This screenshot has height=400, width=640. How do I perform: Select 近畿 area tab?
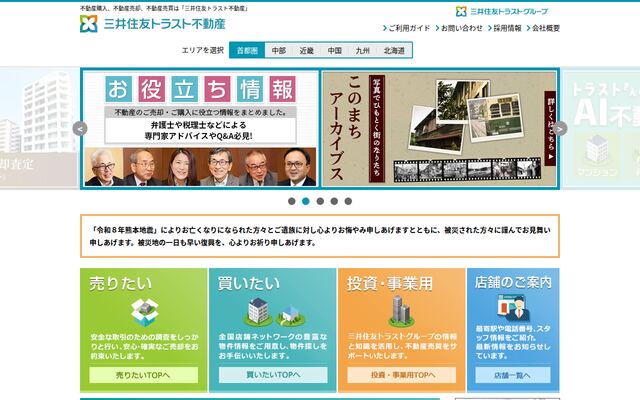pos(307,50)
